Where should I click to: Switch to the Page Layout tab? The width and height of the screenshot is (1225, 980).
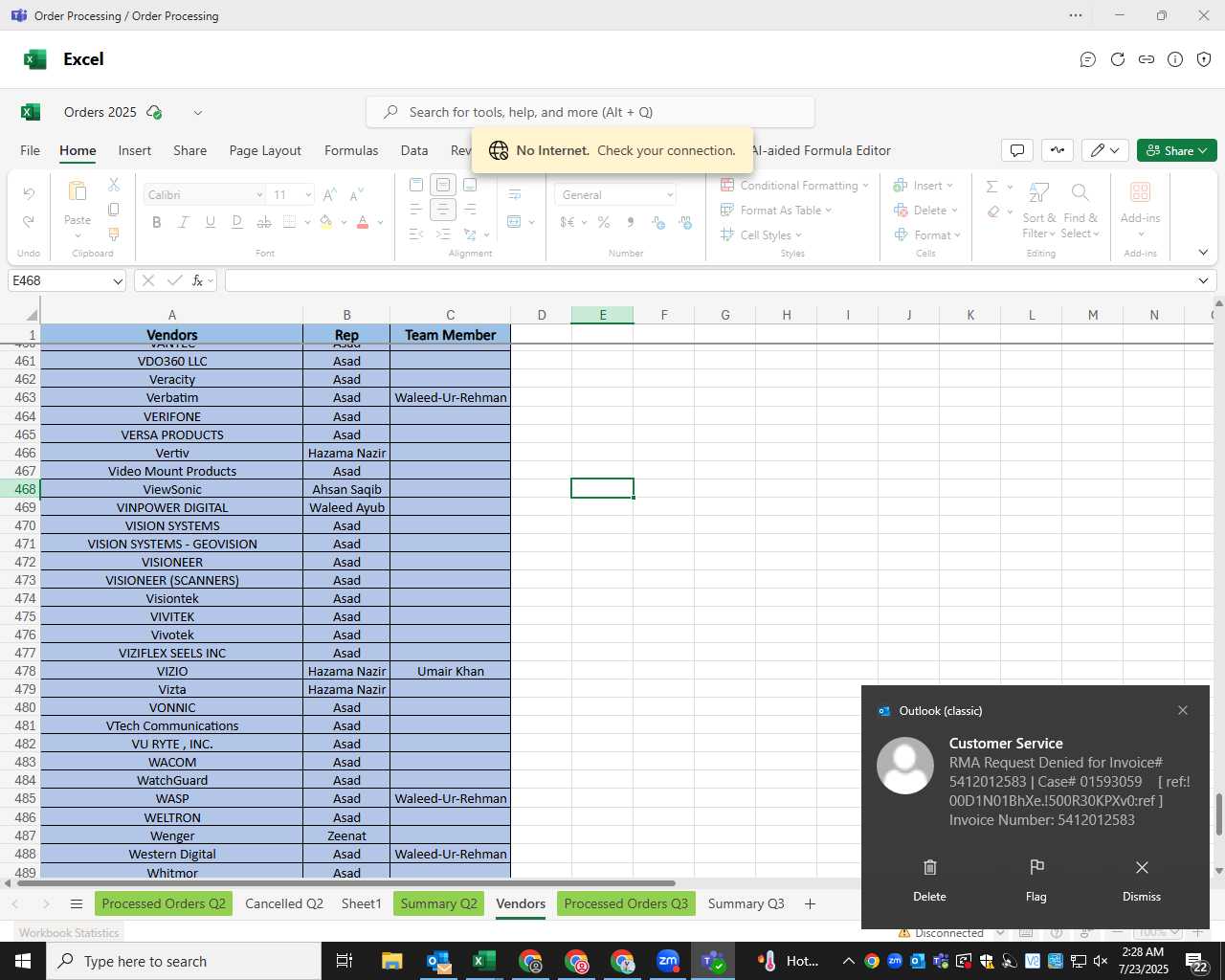265,150
